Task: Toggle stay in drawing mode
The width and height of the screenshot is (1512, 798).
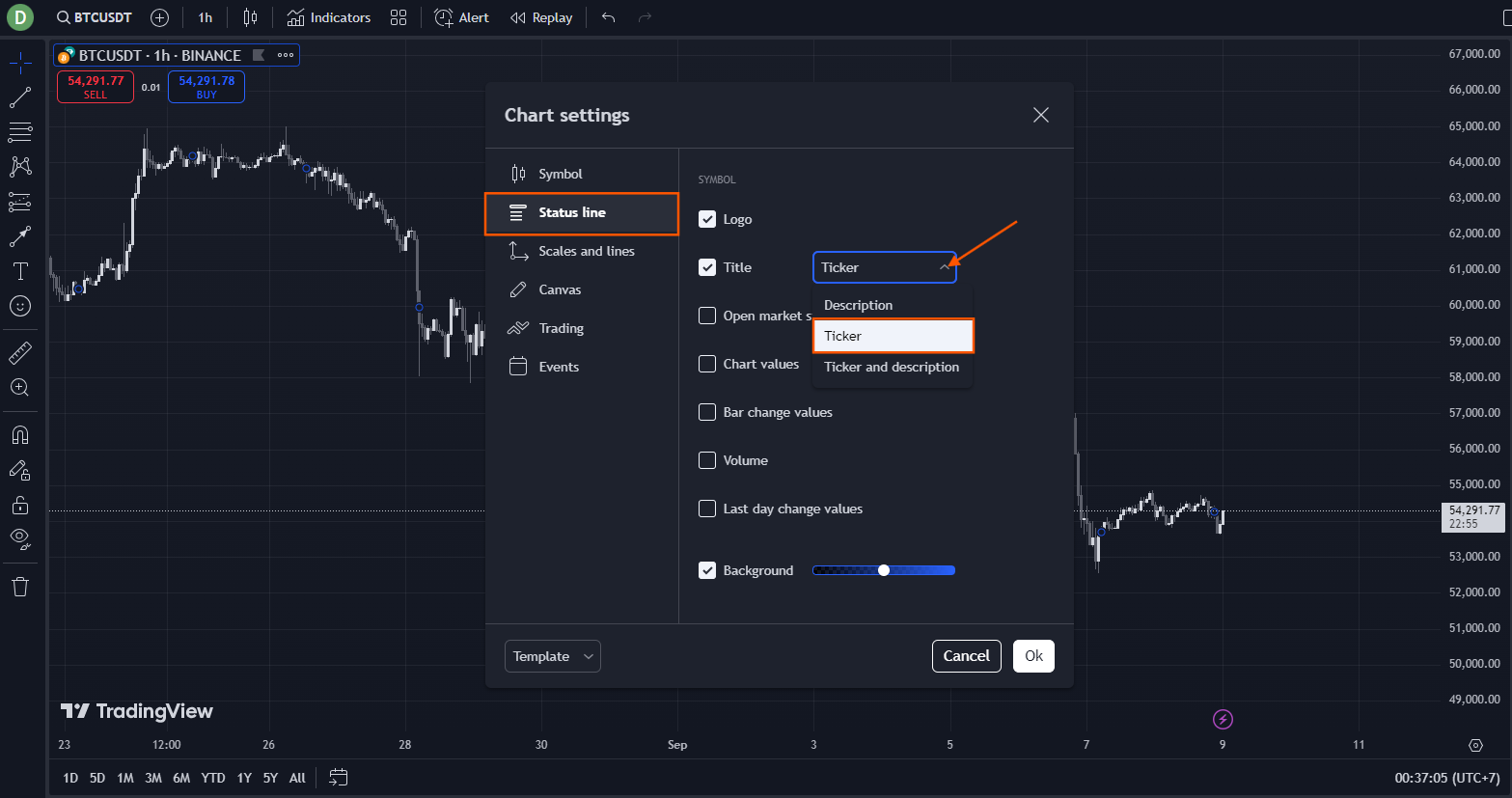Action: (x=20, y=470)
